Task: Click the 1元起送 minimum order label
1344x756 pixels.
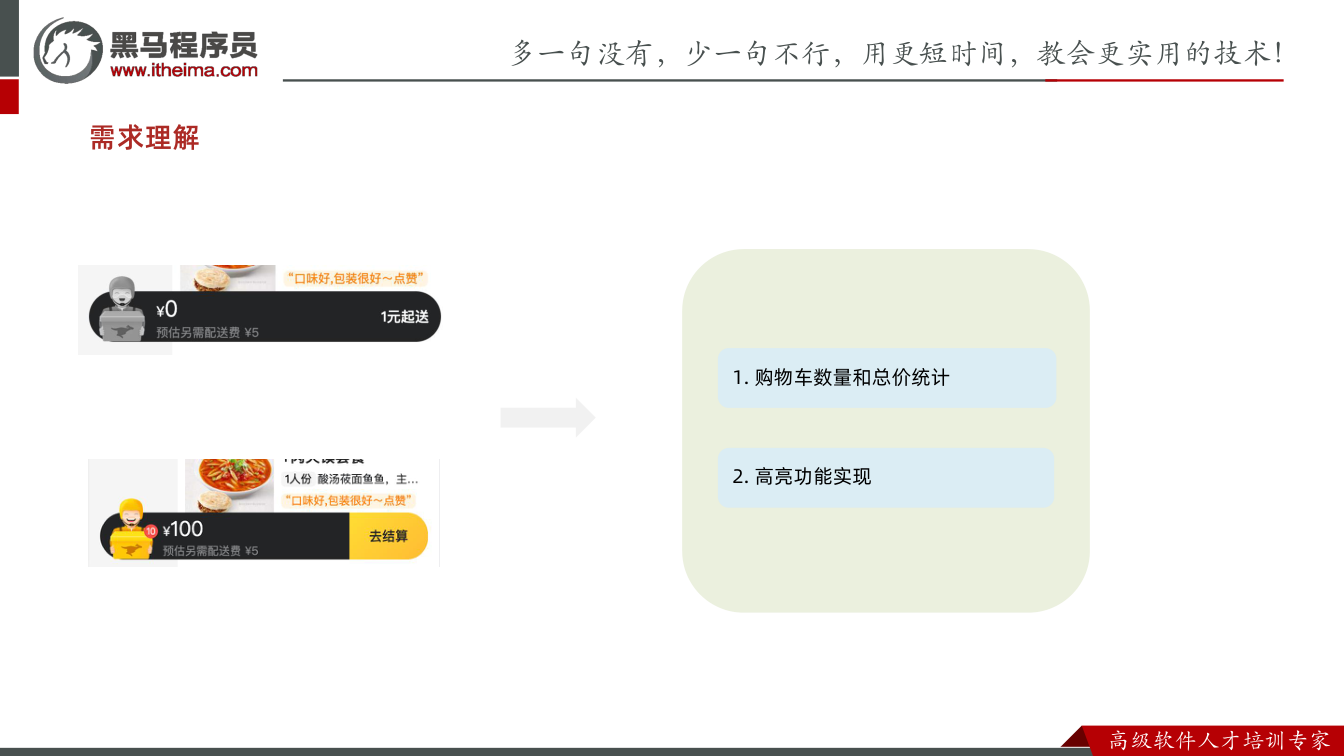Action: pos(404,317)
